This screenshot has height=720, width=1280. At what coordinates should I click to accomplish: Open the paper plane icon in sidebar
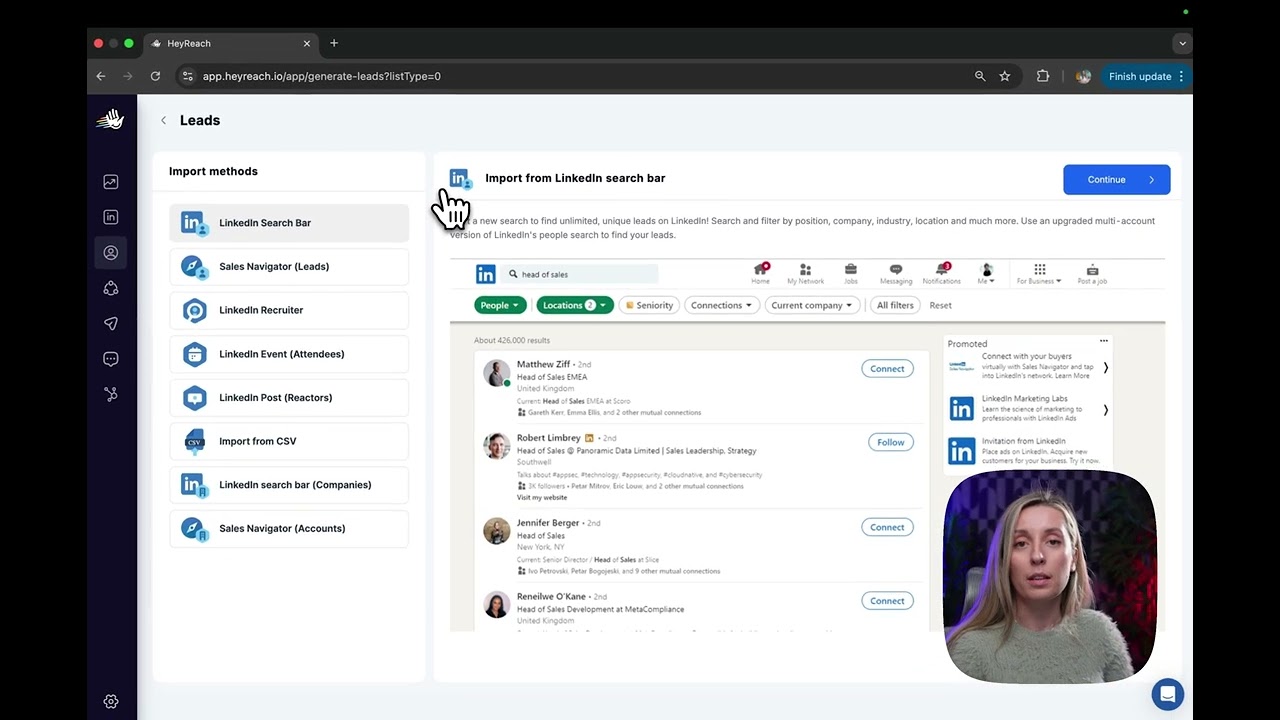pos(111,324)
